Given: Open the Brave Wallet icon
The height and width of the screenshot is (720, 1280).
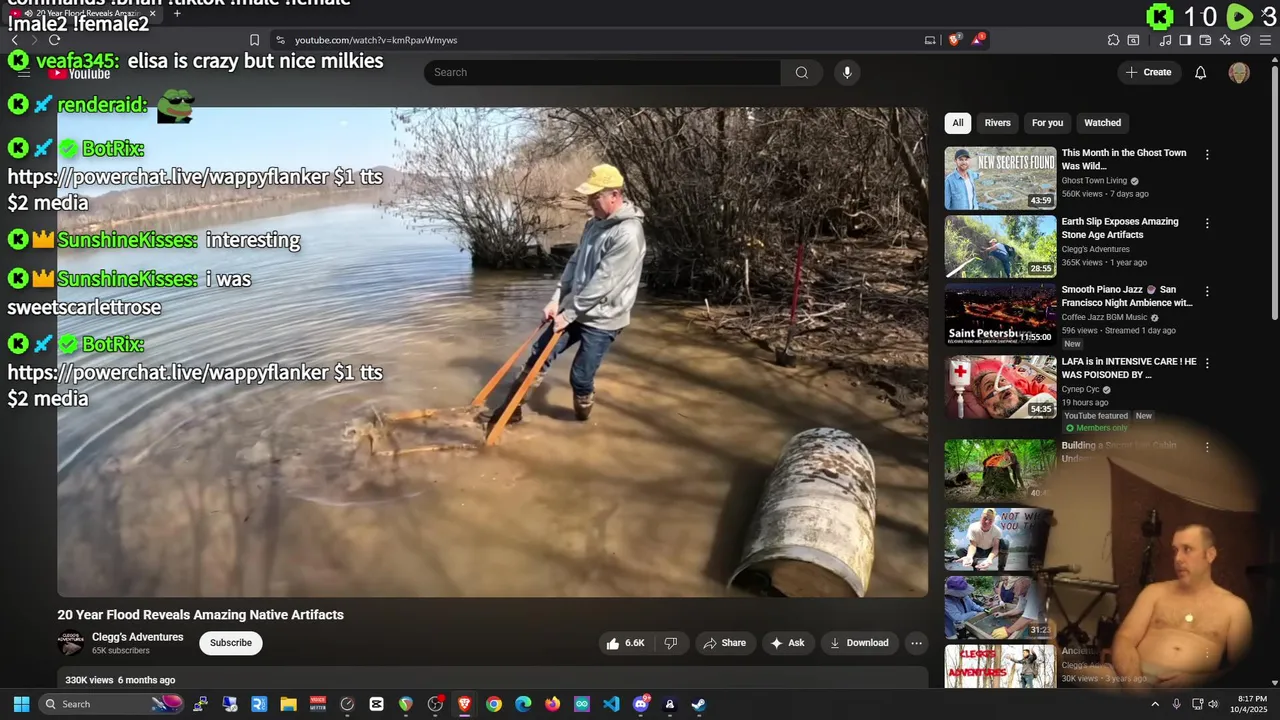Looking at the screenshot, I should pos(1205,40).
